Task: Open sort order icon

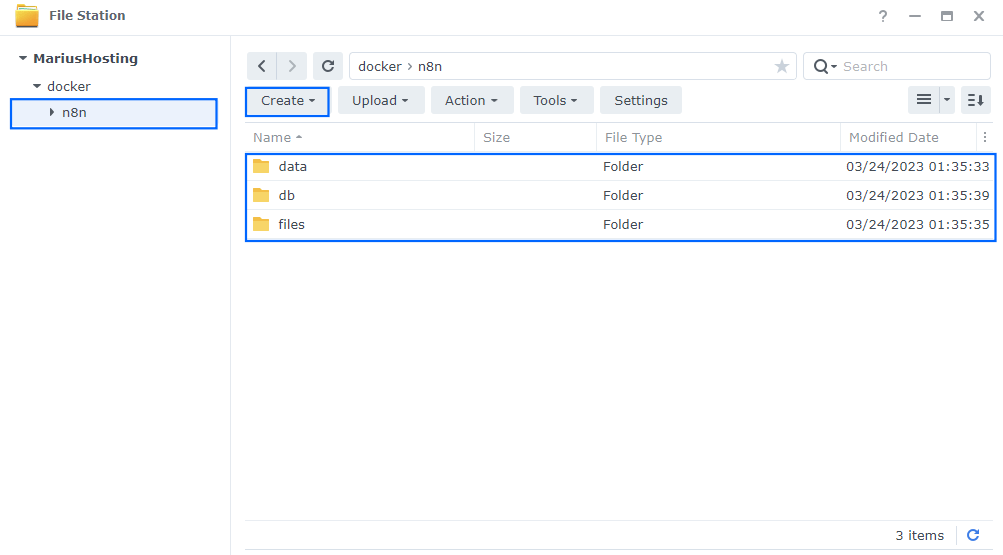Action: pyautogui.click(x=976, y=100)
